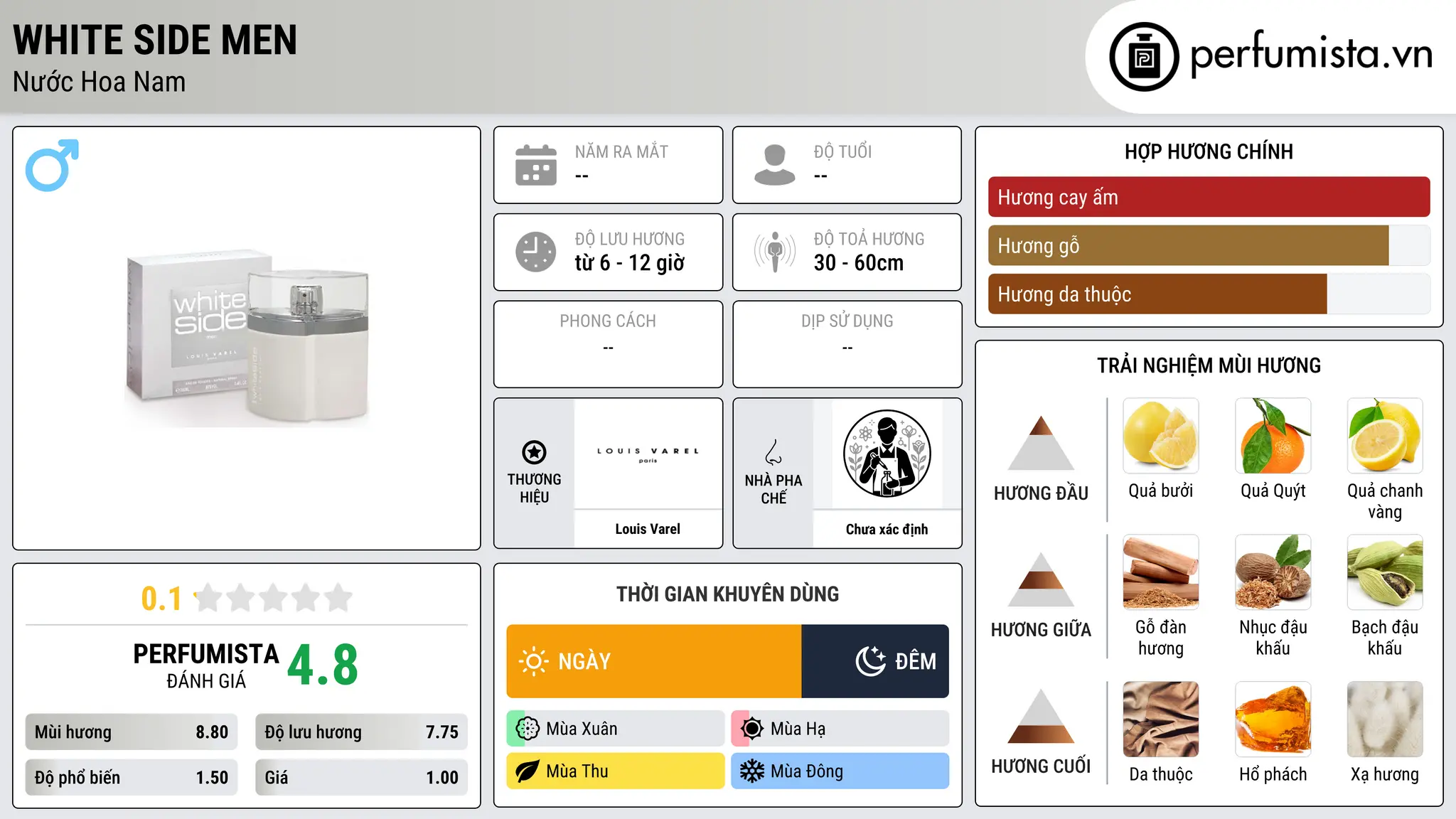
Task: Click the Dịp sử dụng card
Action: point(847,344)
